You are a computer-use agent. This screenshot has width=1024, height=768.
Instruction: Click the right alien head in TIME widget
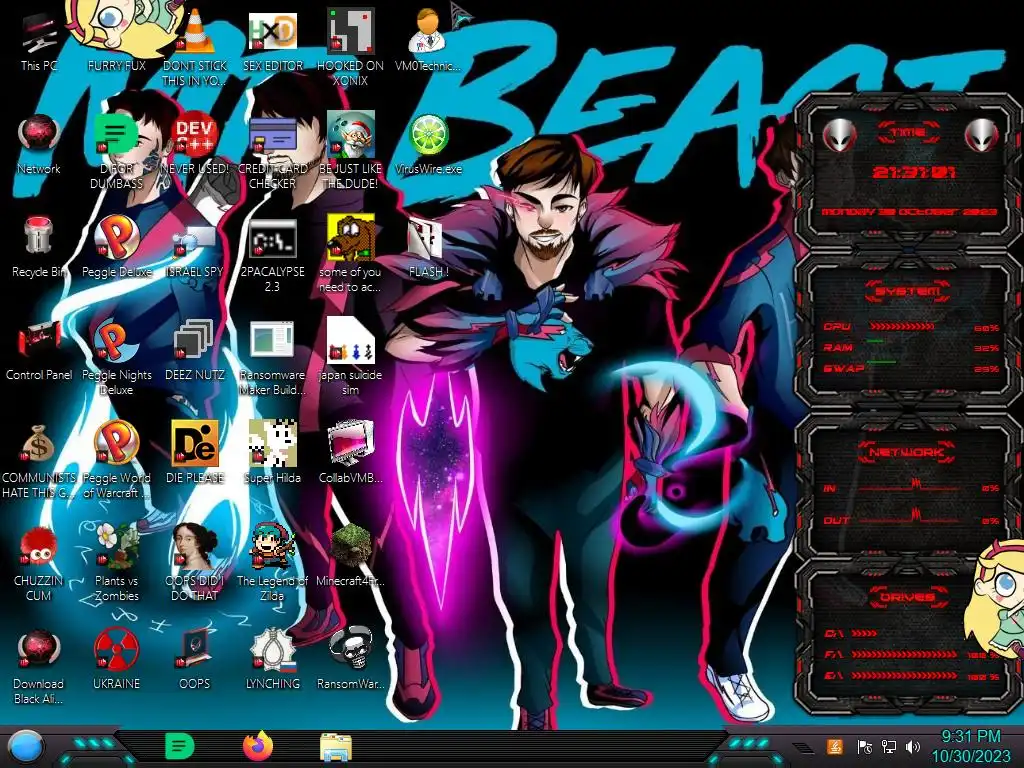(982, 136)
